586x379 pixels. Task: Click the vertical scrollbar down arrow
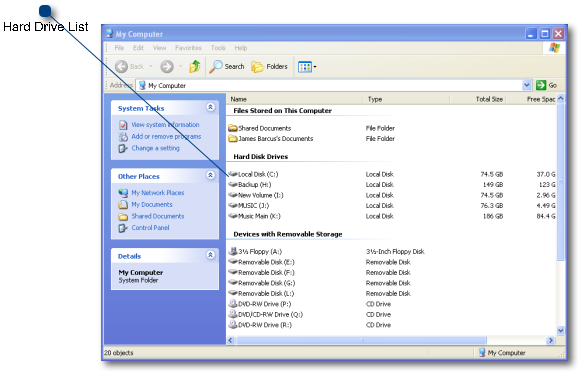[561, 330]
